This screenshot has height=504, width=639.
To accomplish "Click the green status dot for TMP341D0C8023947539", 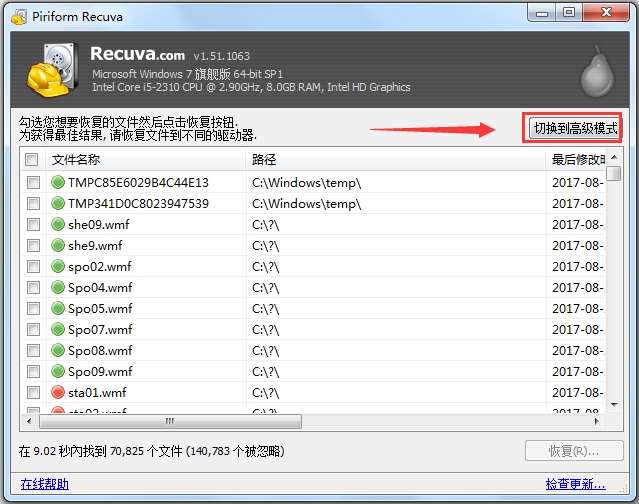I will pyautogui.click(x=58, y=203).
